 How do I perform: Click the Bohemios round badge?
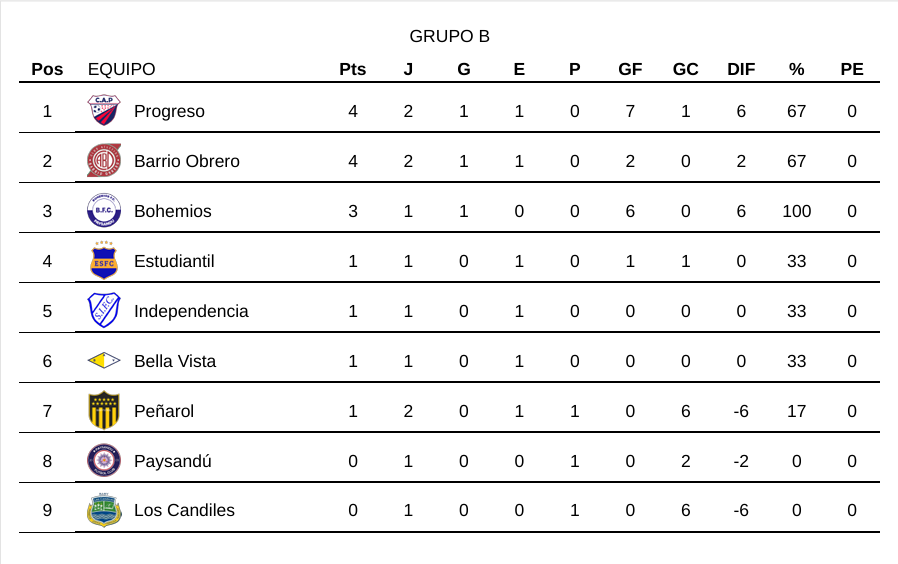tap(104, 211)
